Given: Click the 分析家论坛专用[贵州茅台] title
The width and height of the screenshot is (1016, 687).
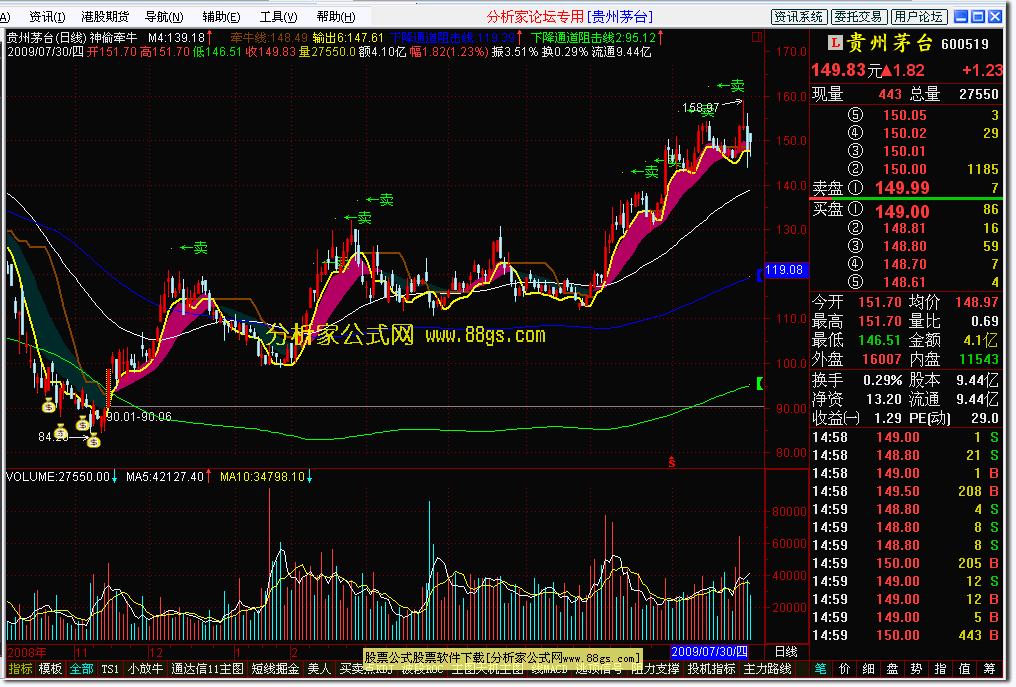Looking at the screenshot, I should point(570,17).
